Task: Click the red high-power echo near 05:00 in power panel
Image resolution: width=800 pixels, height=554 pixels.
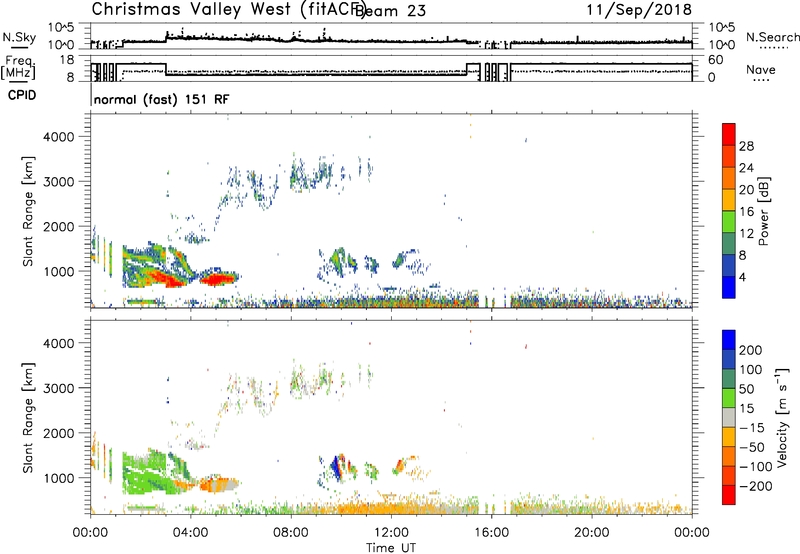Action: coord(217,279)
